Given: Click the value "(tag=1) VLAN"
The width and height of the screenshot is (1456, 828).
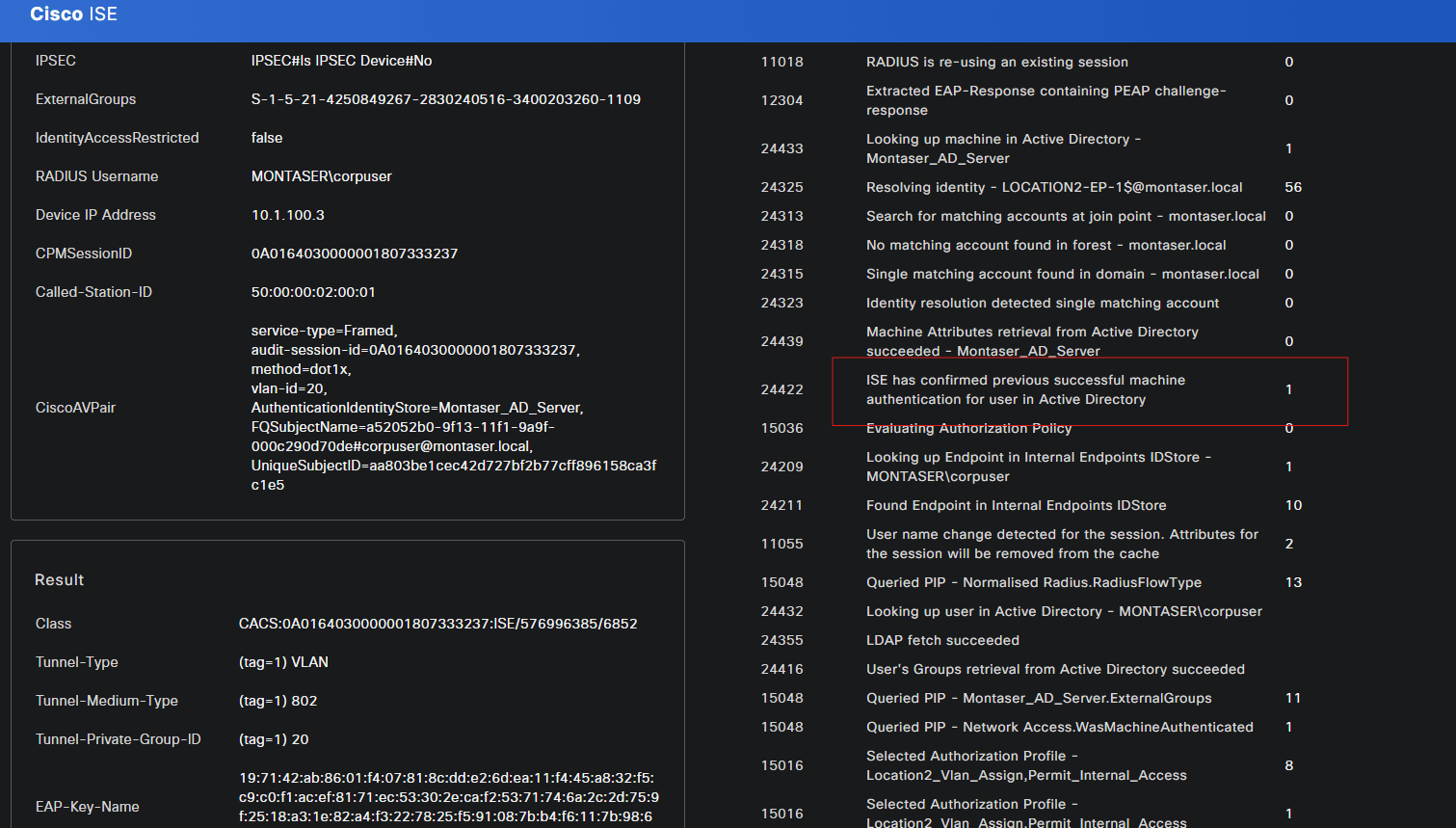Looking at the screenshot, I should [283, 662].
